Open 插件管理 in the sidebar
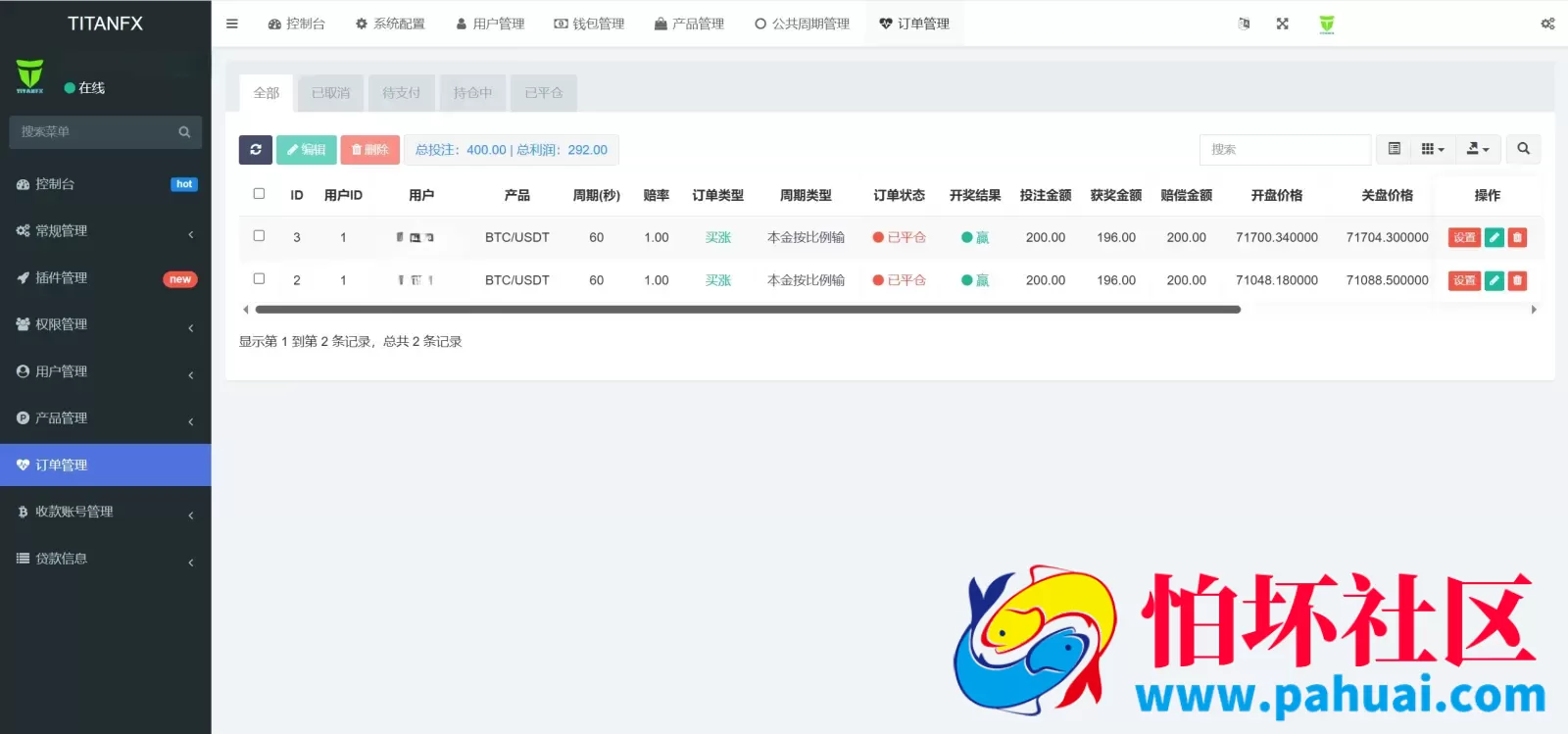 (x=106, y=278)
